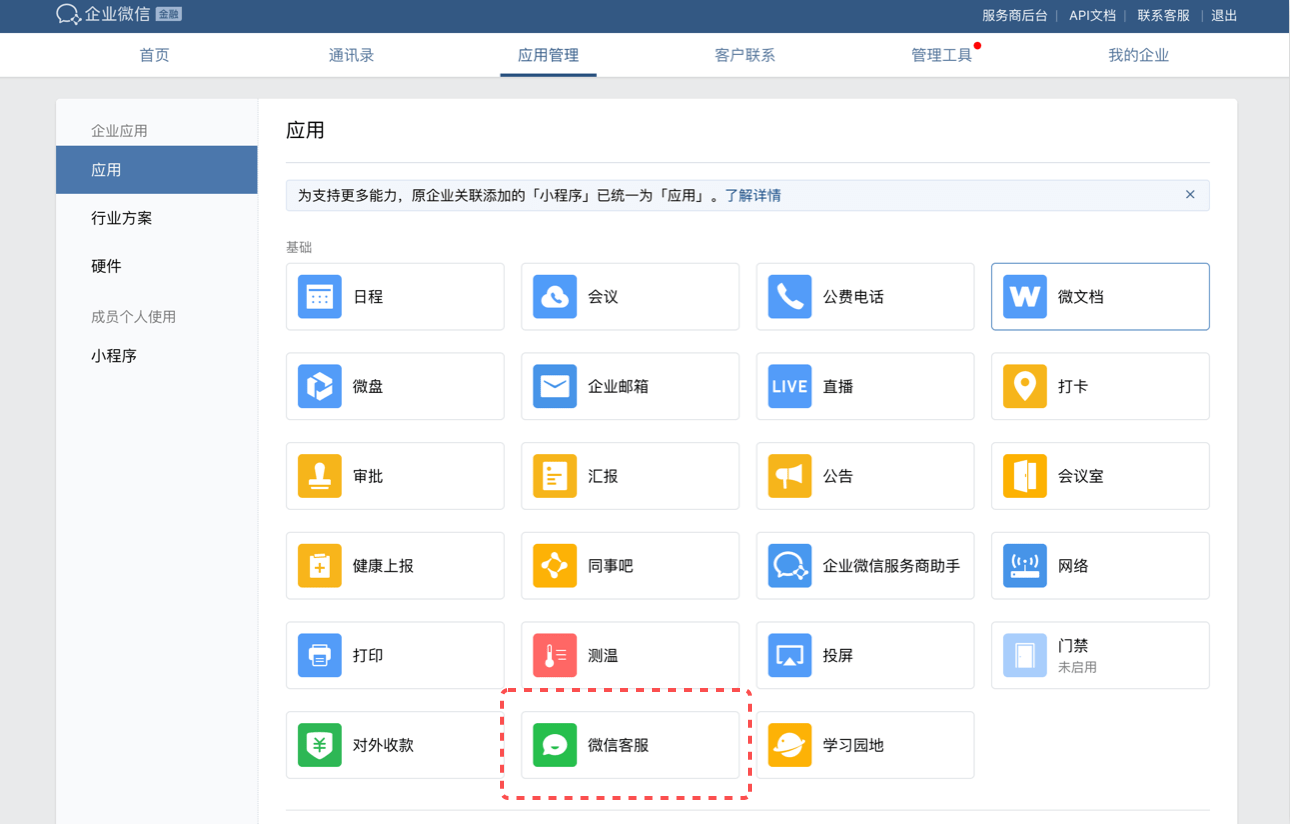Viewport: 1290px width, 824px height.
Task: Open the 汇报 report icon
Action: [554, 476]
